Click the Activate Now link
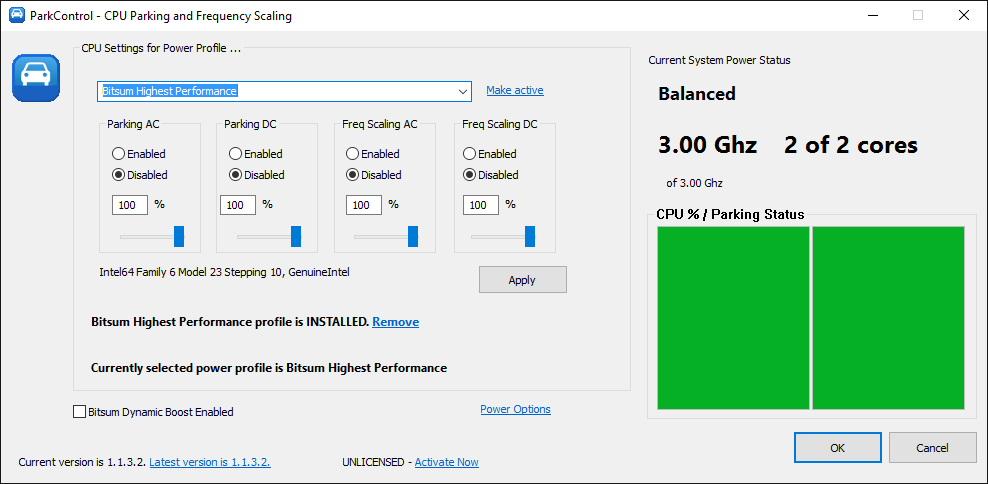The height and width of the screenshot is (484, 988). tap(447, 462)
